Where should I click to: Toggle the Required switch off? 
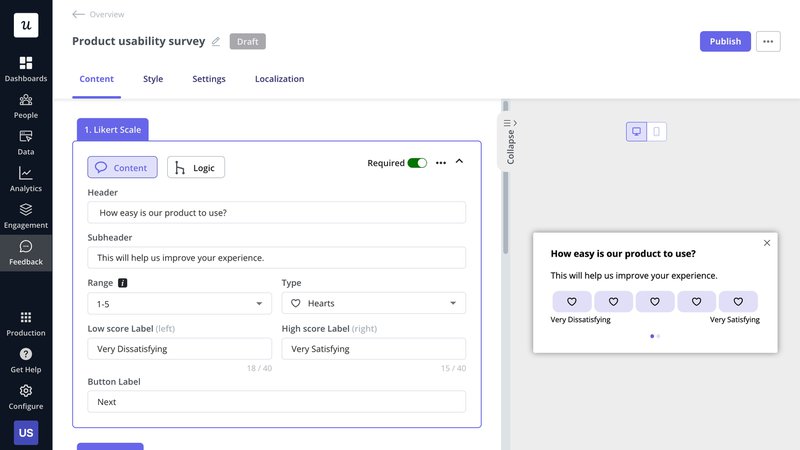417,163
